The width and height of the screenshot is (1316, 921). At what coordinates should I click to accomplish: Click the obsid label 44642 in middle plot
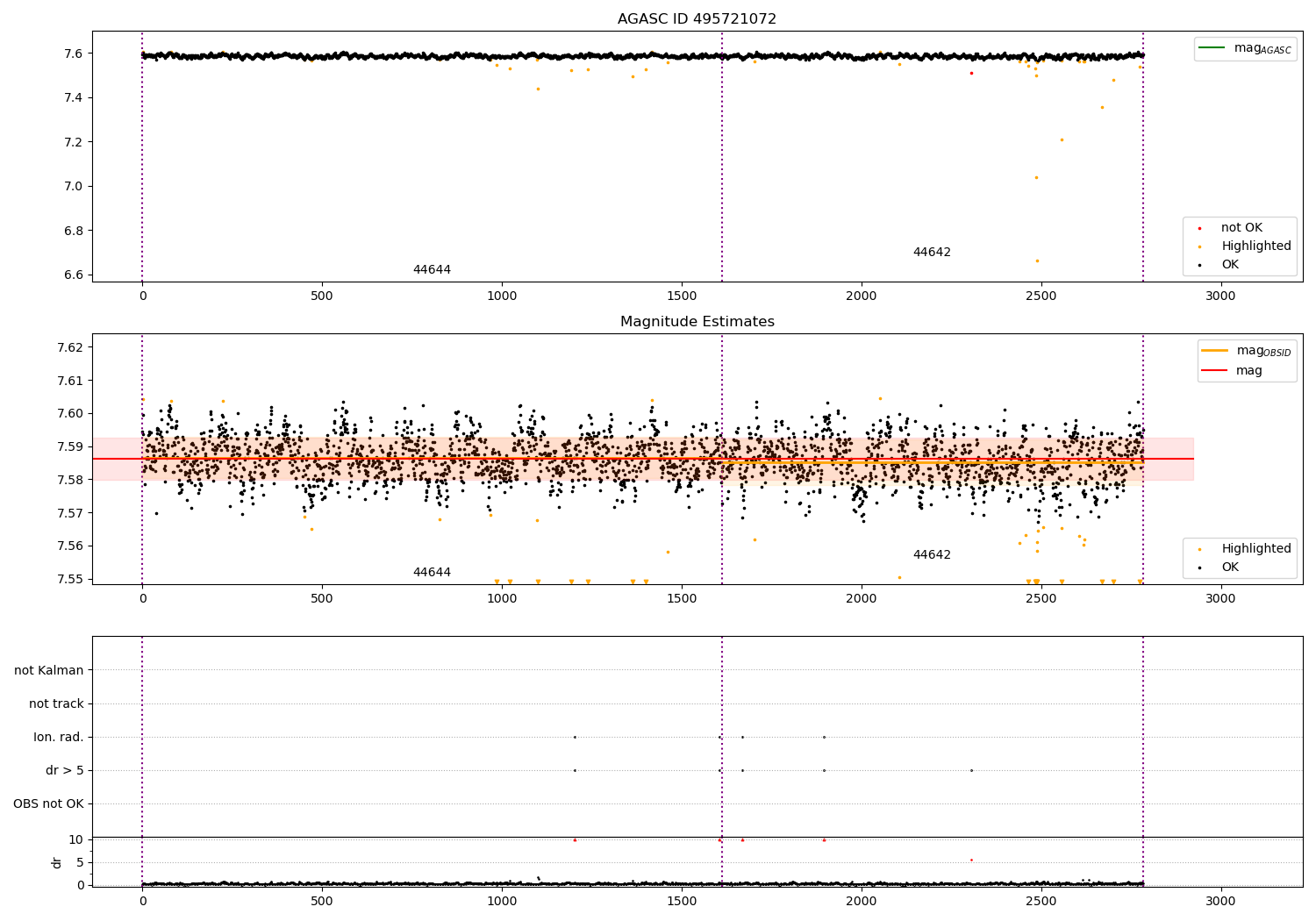(x=932, y=555)
